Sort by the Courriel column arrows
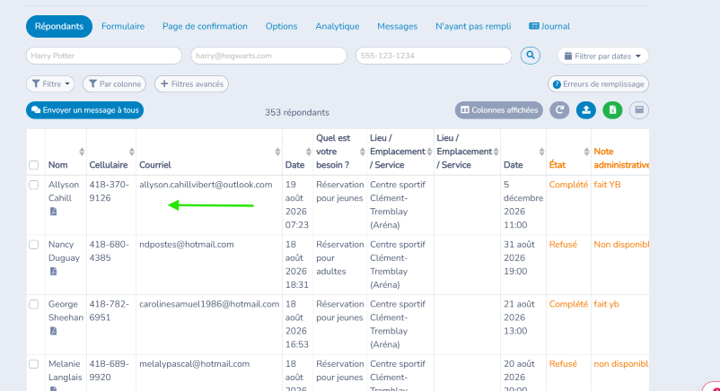 [x=277, y=151]
